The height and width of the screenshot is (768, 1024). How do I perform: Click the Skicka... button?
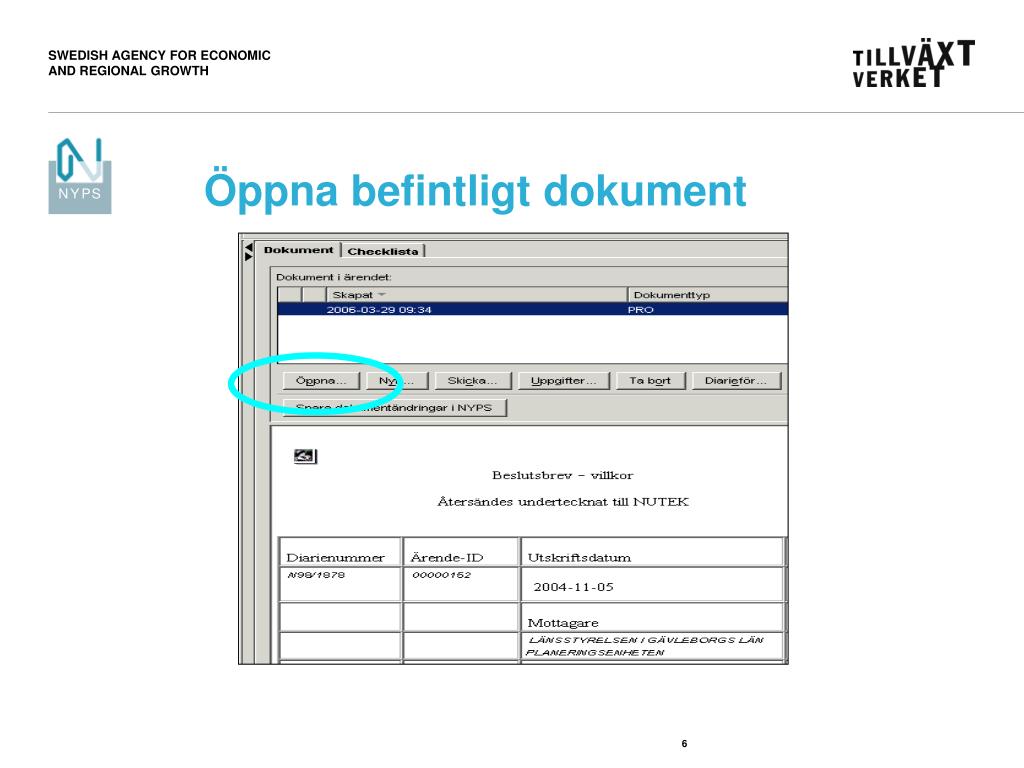[473, 381]
